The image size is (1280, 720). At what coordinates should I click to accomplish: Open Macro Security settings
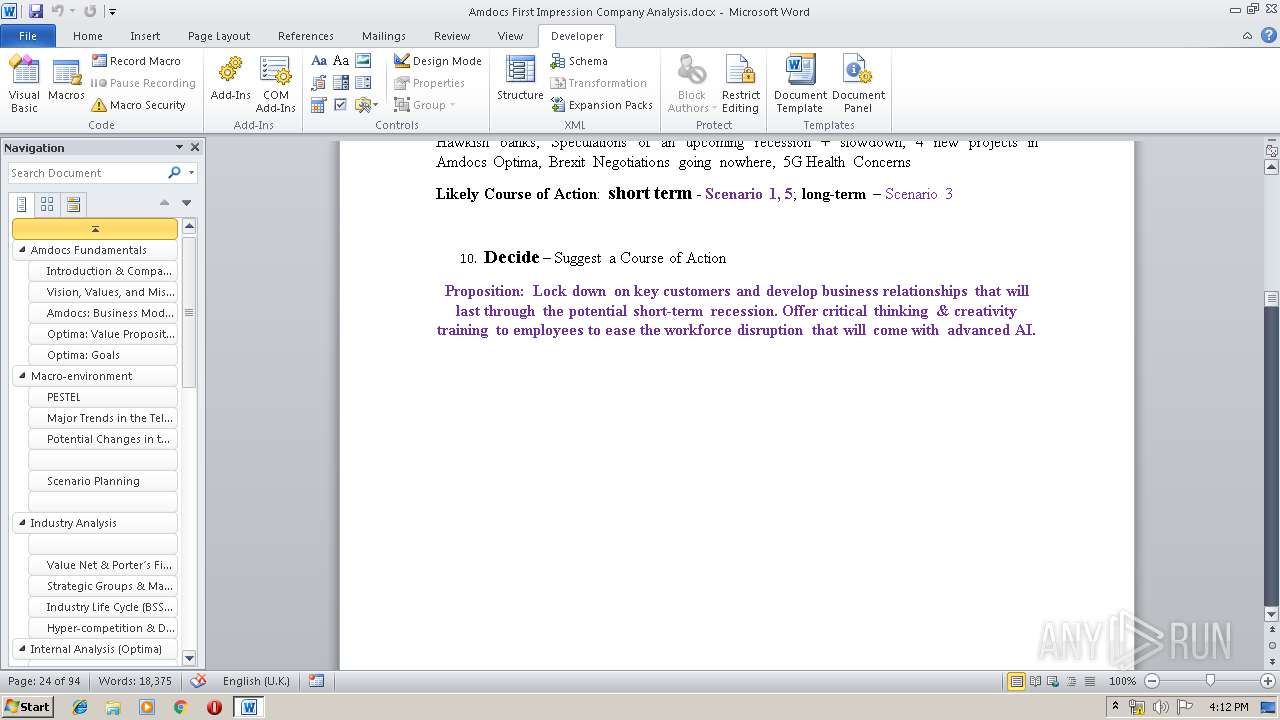point(138,105)
